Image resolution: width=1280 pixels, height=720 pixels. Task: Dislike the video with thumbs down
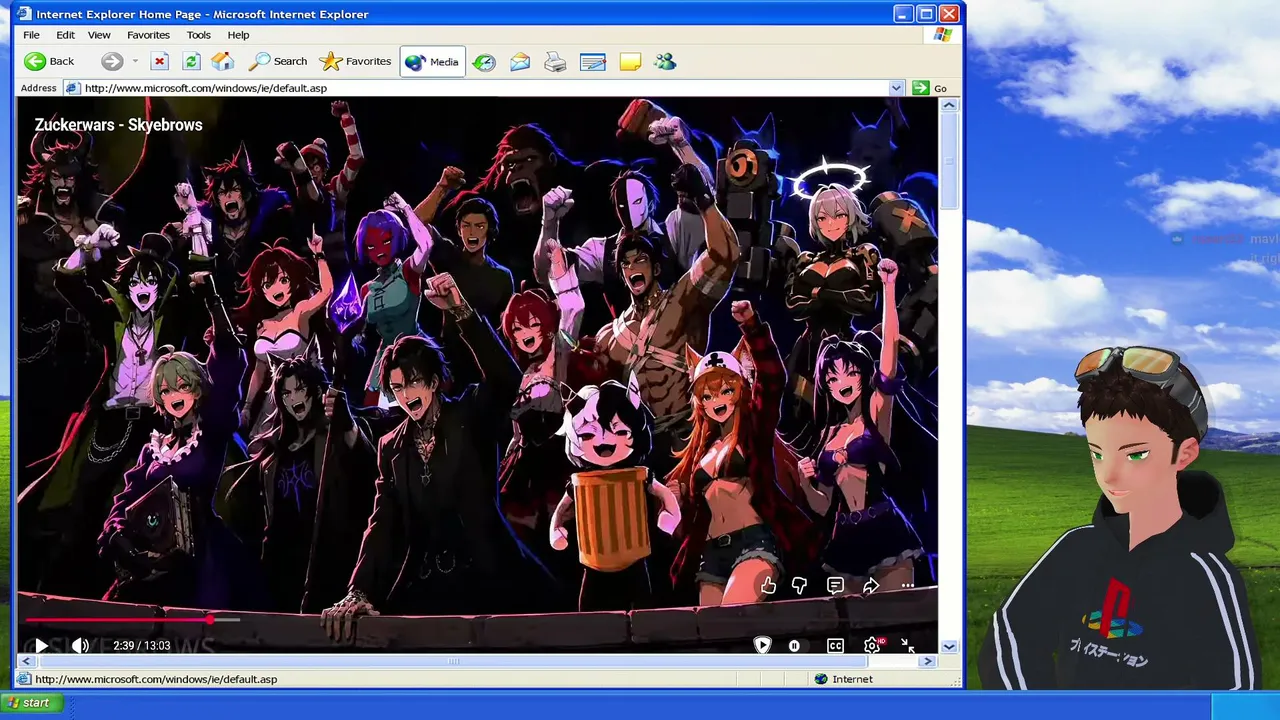coord(800,586)
